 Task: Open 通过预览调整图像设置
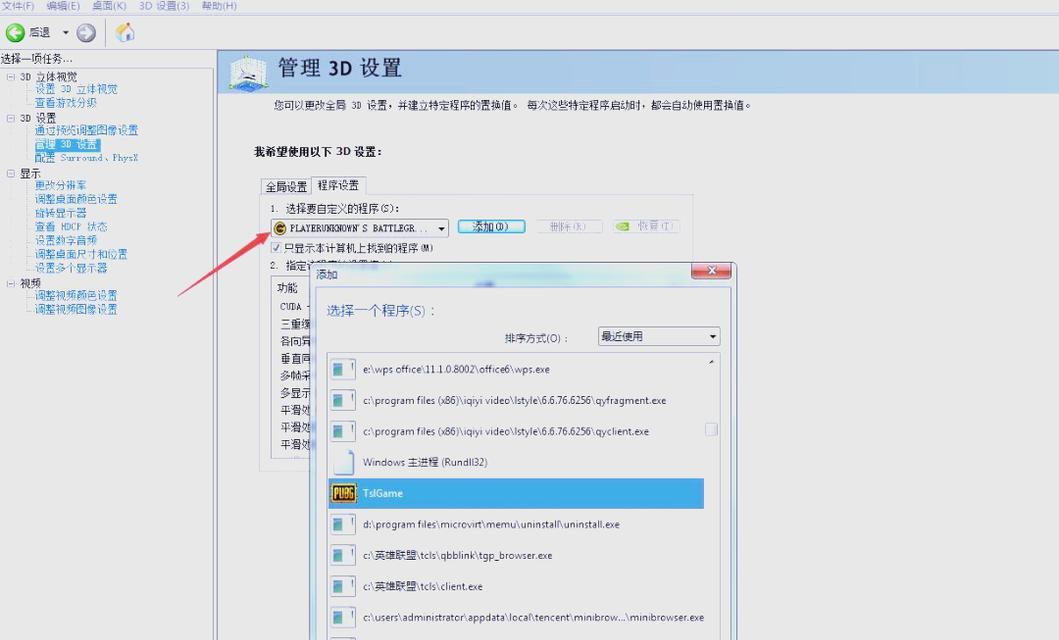click(x=86, y=130)
